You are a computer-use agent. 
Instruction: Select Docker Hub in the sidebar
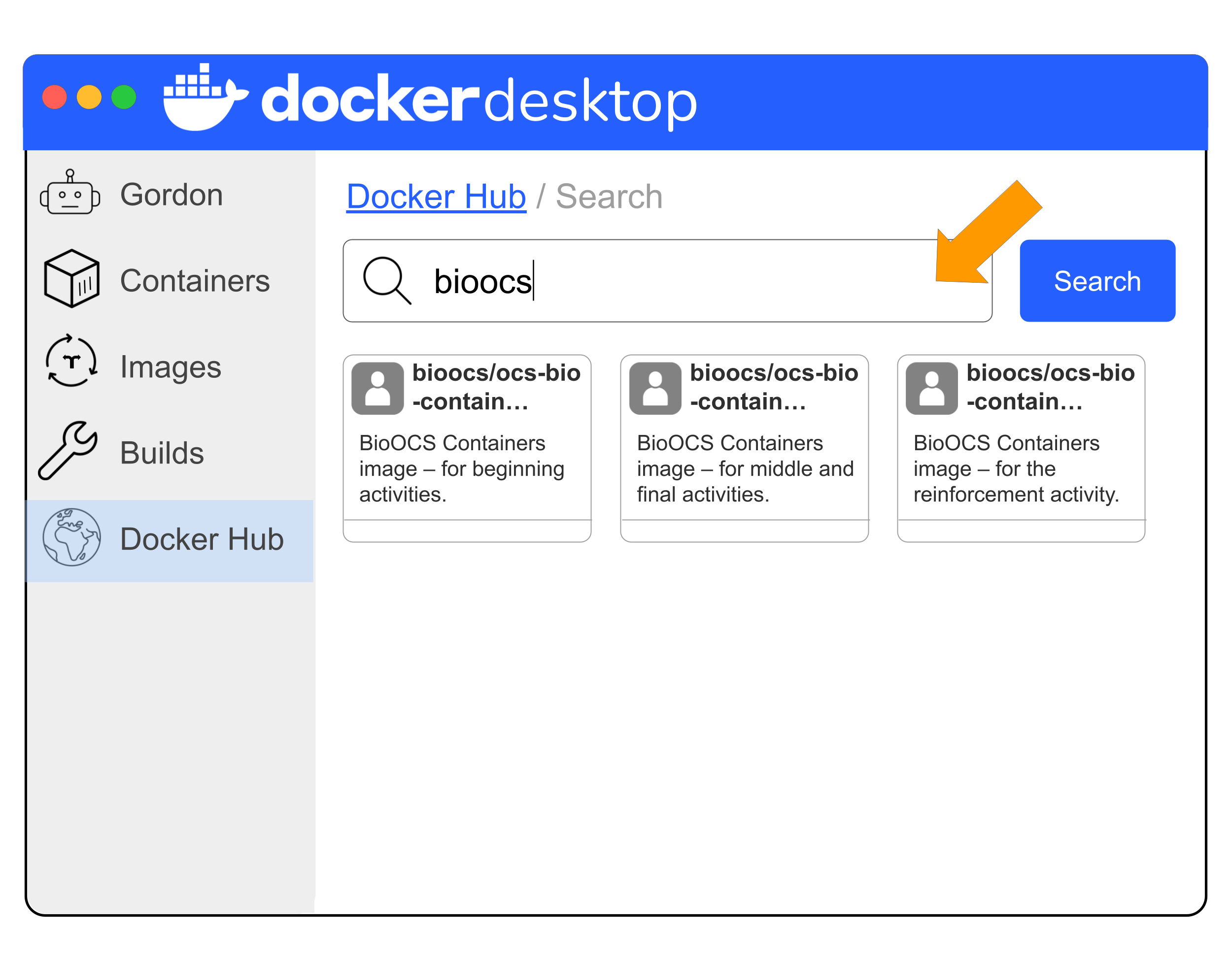[x=169, y=541]
